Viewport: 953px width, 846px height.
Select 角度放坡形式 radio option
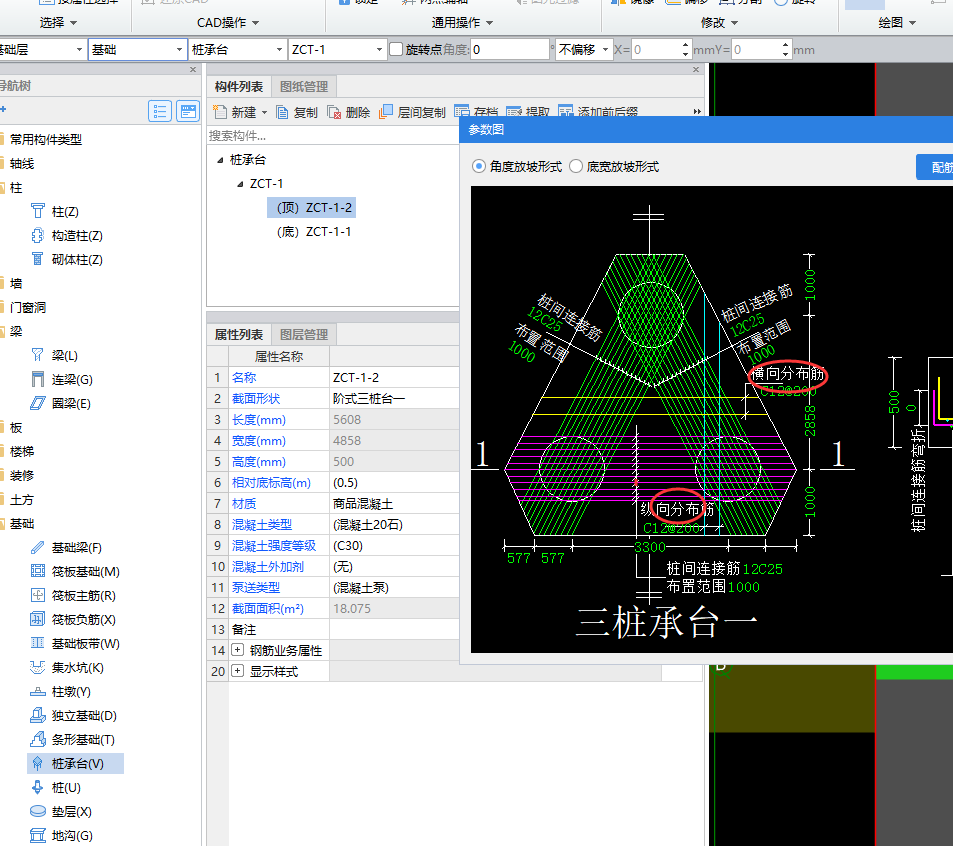pyautogui.click(x=479, y=167)
